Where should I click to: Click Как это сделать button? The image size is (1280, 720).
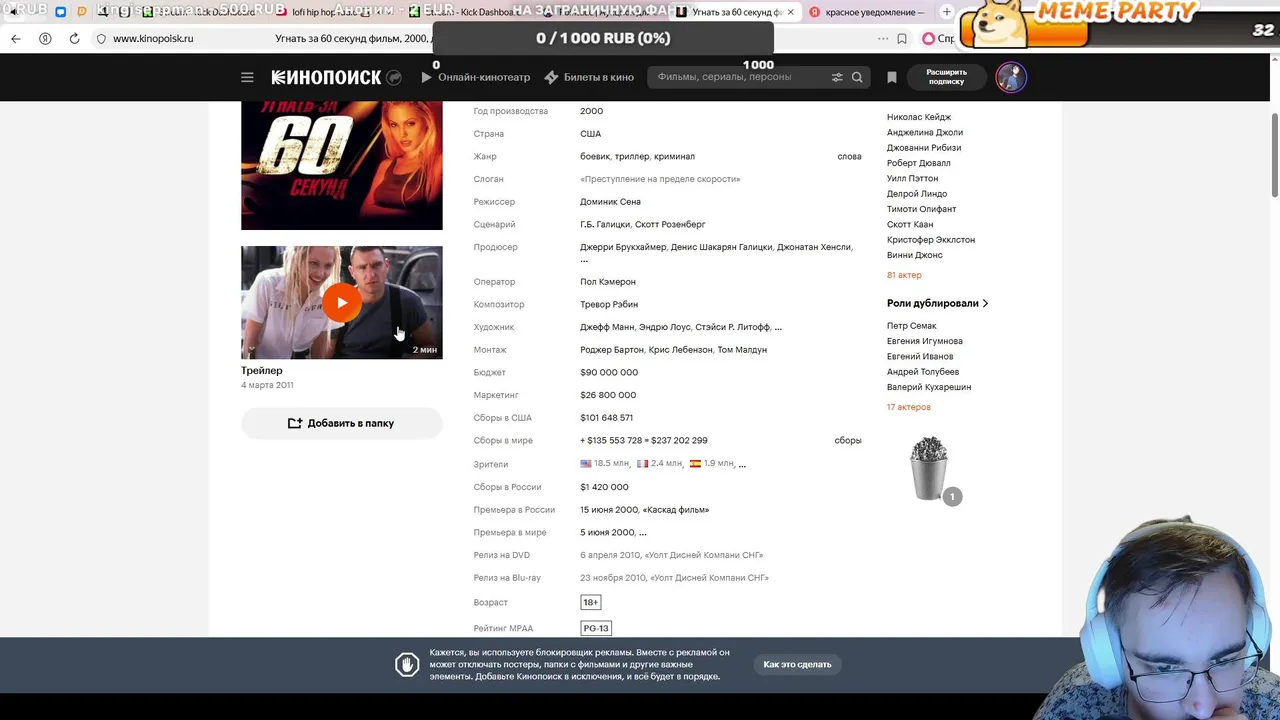click(797, 664)
